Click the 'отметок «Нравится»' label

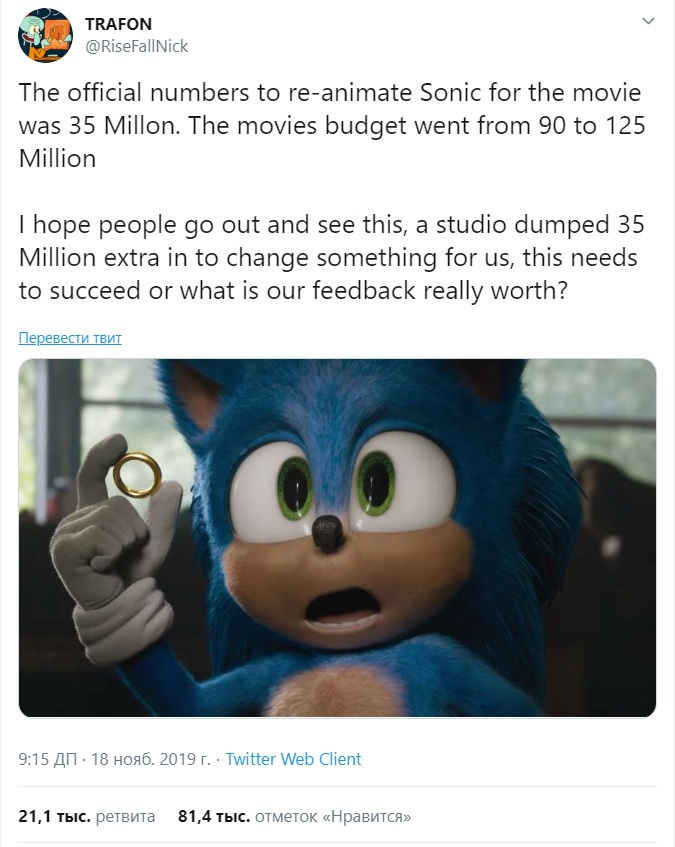pyautogui.click(x=334, y=816)
